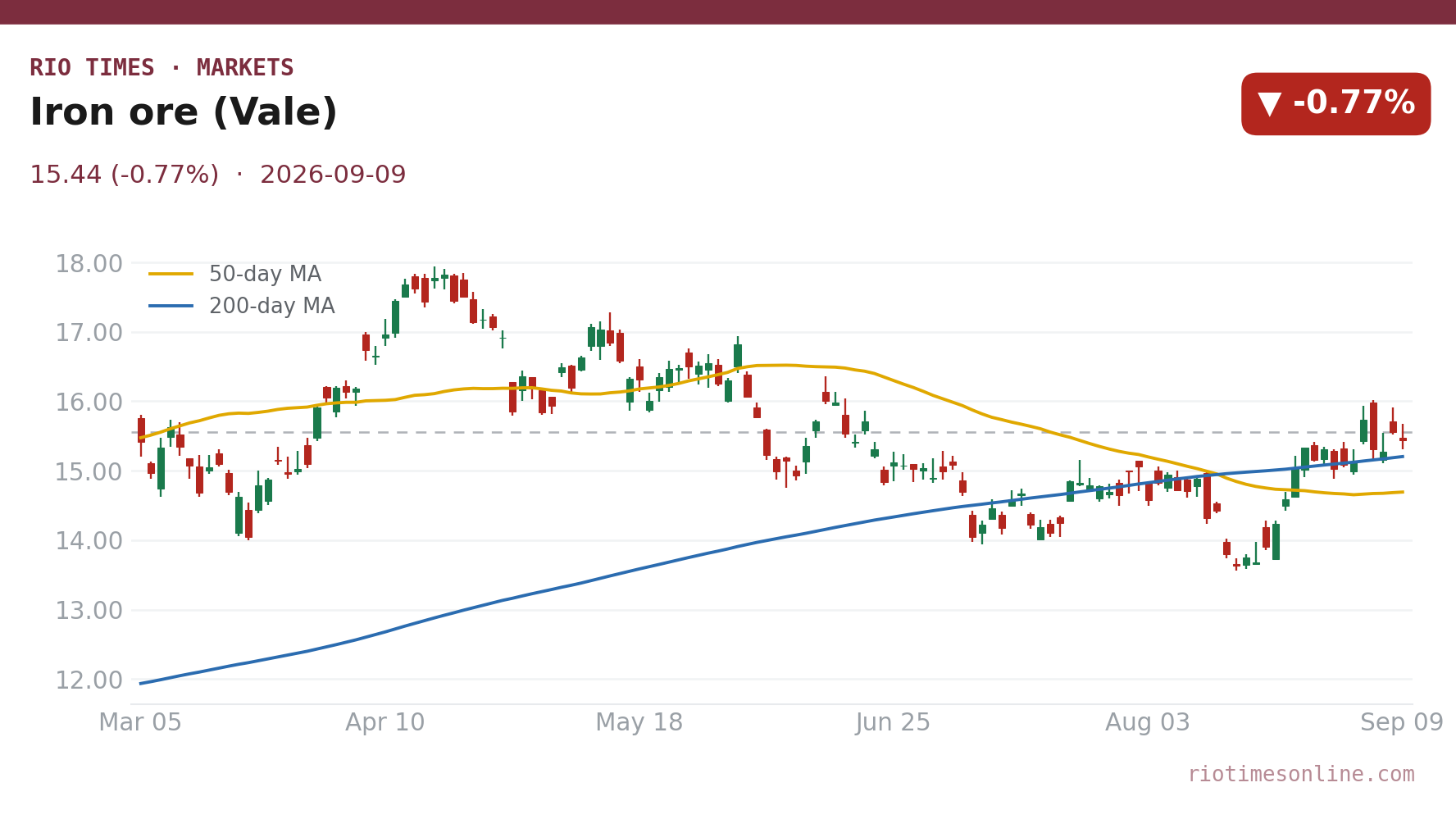Click the 13.00 y-axis label

(89, 611)
